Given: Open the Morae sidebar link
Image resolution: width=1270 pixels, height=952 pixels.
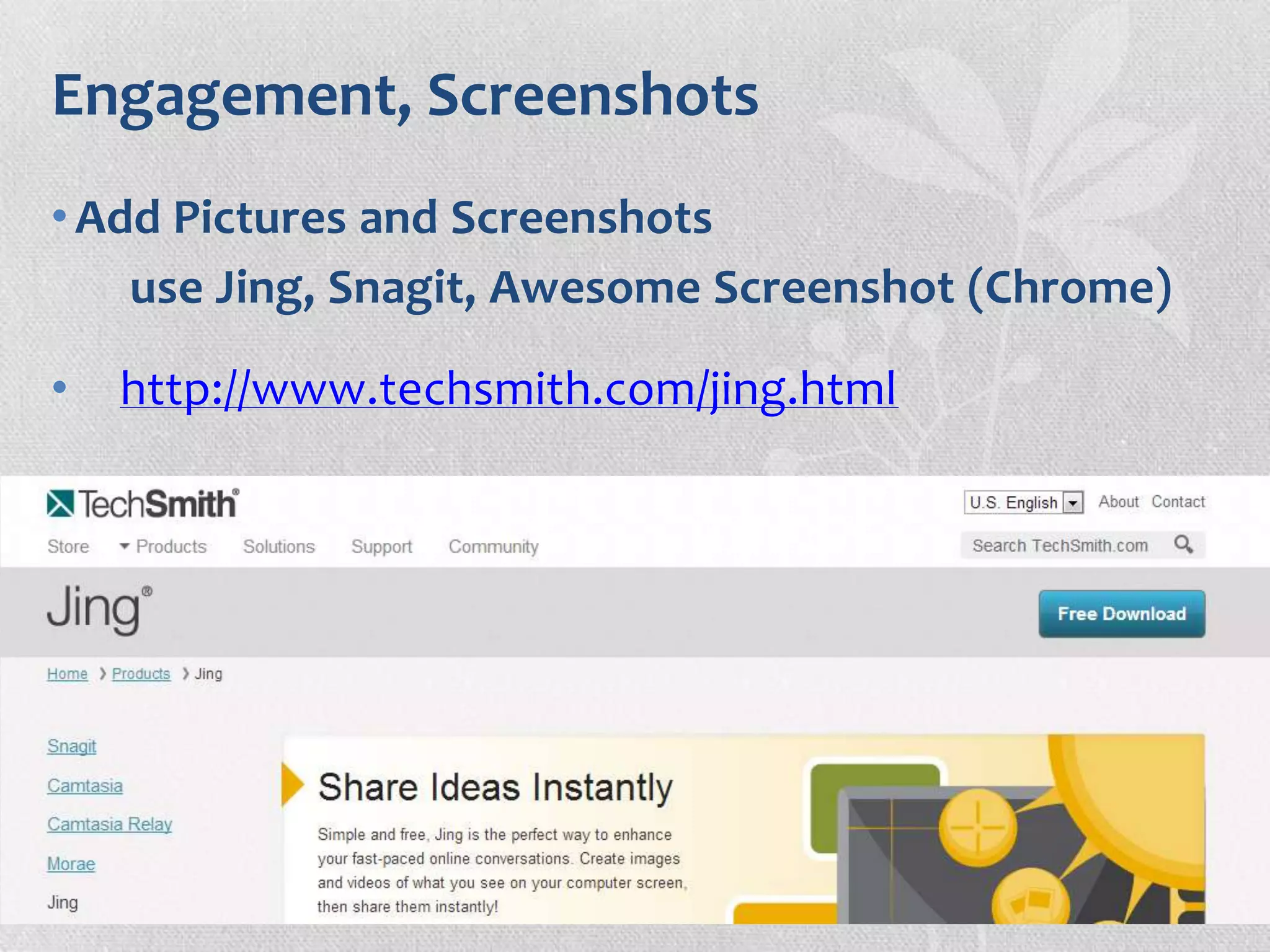Looking at the screenshot, I should point(71,864).
